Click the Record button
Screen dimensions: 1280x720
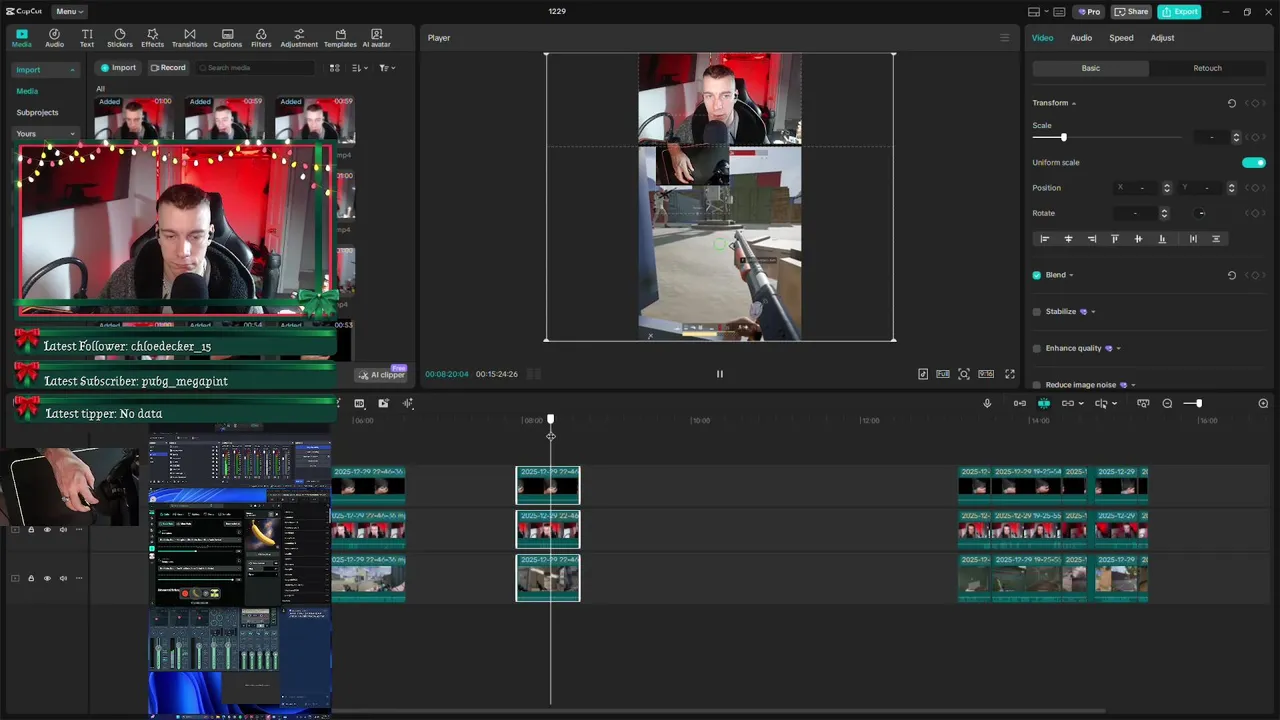[x=168, y=68]
